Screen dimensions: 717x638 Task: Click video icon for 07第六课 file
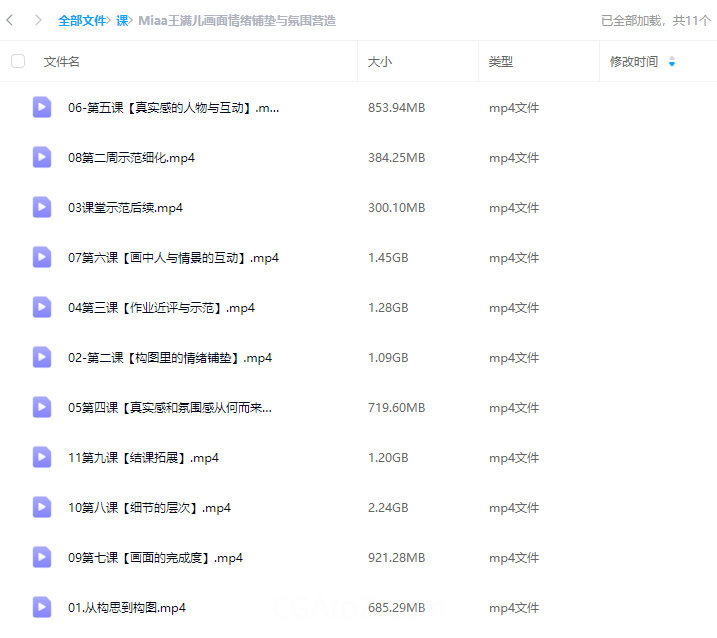tap(41, 257)
